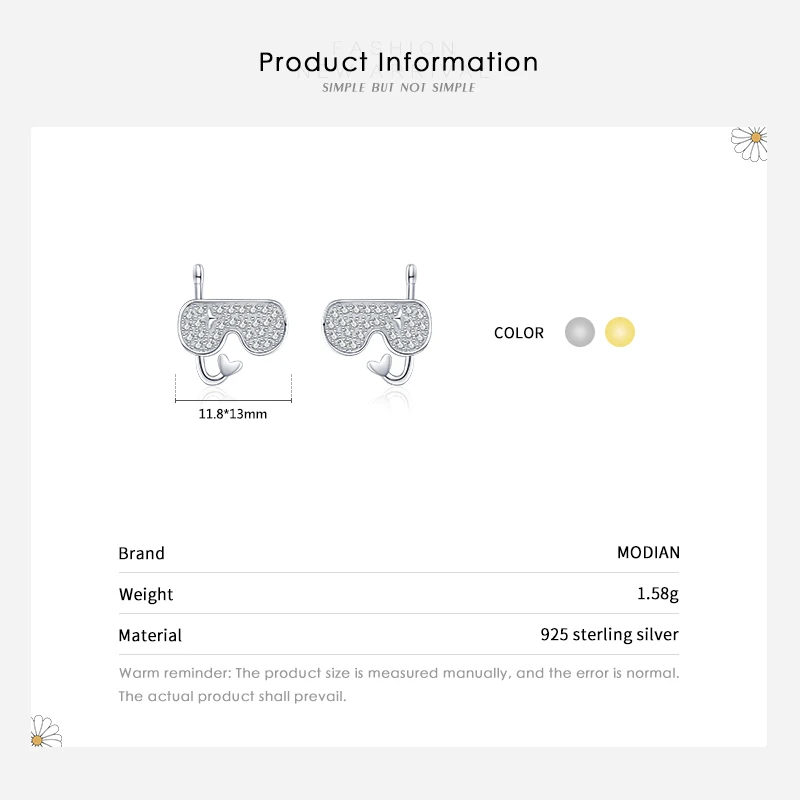Click the ear hook atop the right earring
The image size is (800, 800).
tap(410, 278)
